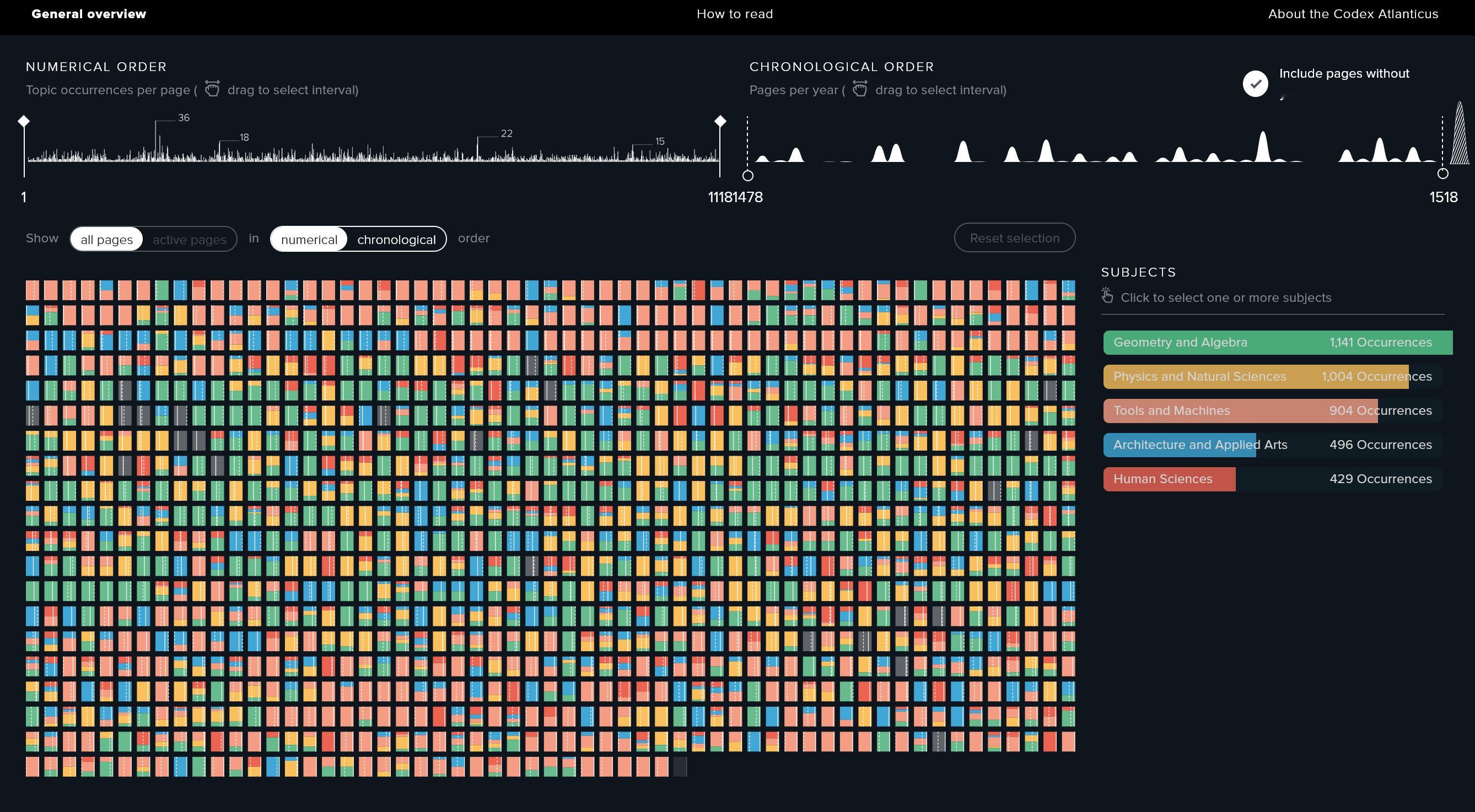Toggle Include pages without date checkbox
Screen dimensions: 1475x812
[x=1255, y=84]
